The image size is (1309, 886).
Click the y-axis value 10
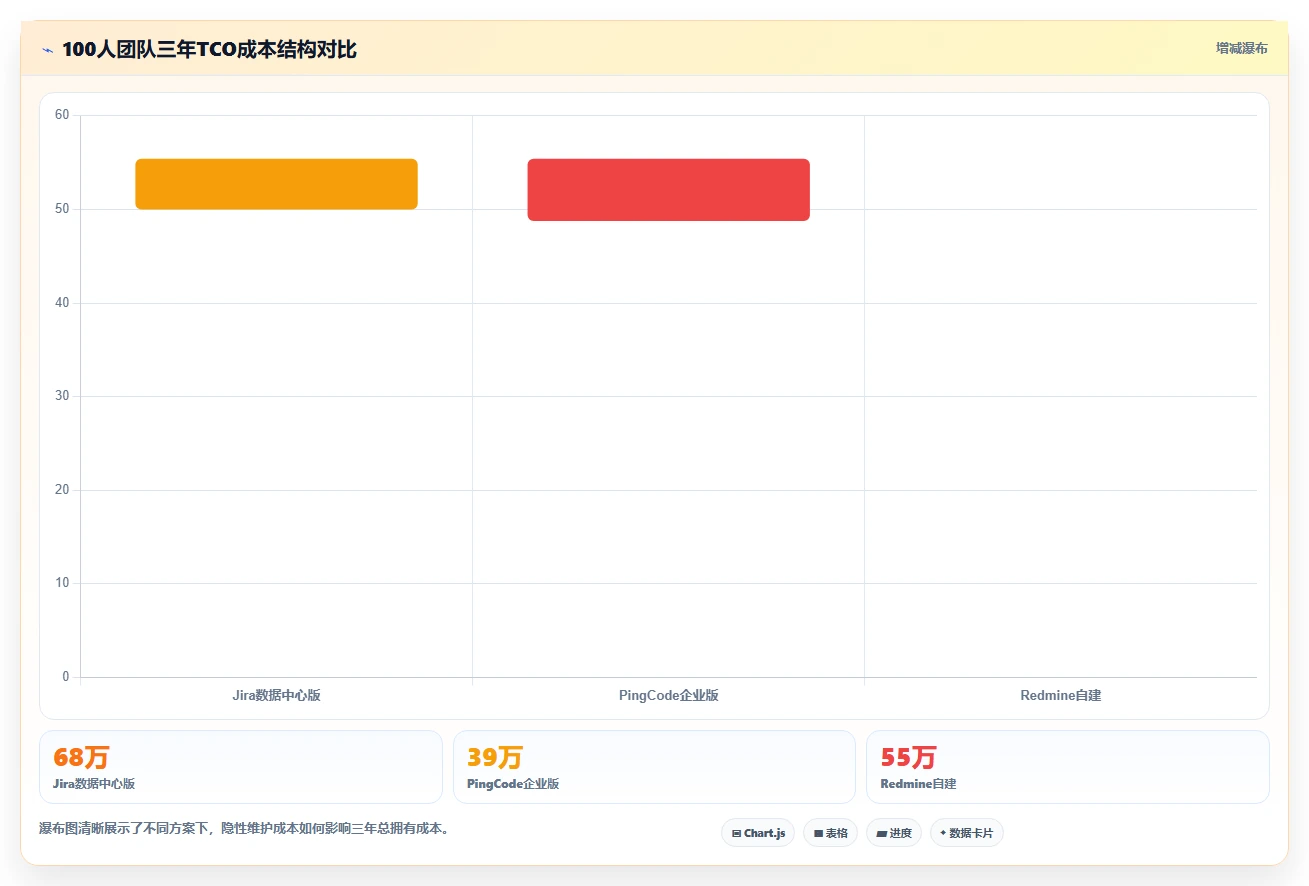pos(62,583)
